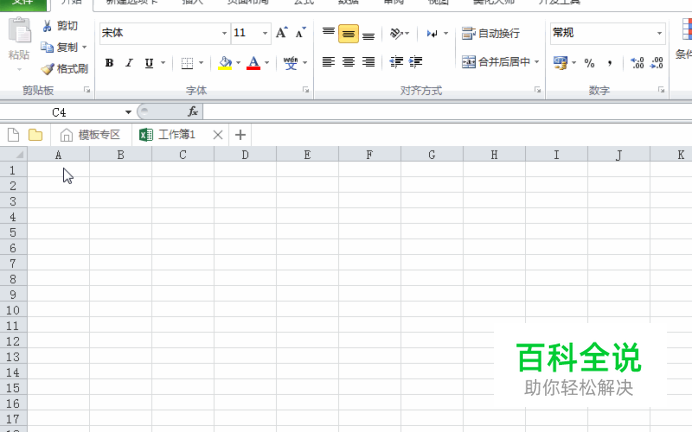Toggle Bold formatting

click(x=109, y=63)
